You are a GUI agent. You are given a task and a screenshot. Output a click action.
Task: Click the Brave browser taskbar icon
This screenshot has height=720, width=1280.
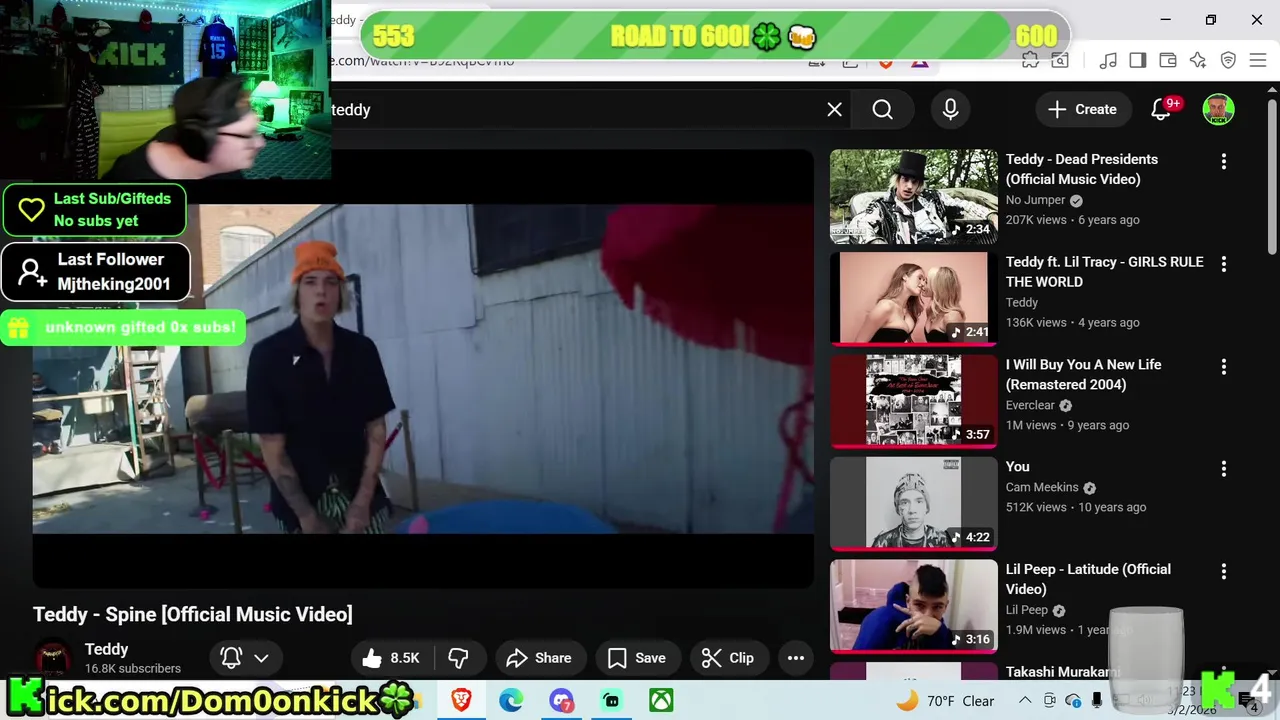click(461, 700)
